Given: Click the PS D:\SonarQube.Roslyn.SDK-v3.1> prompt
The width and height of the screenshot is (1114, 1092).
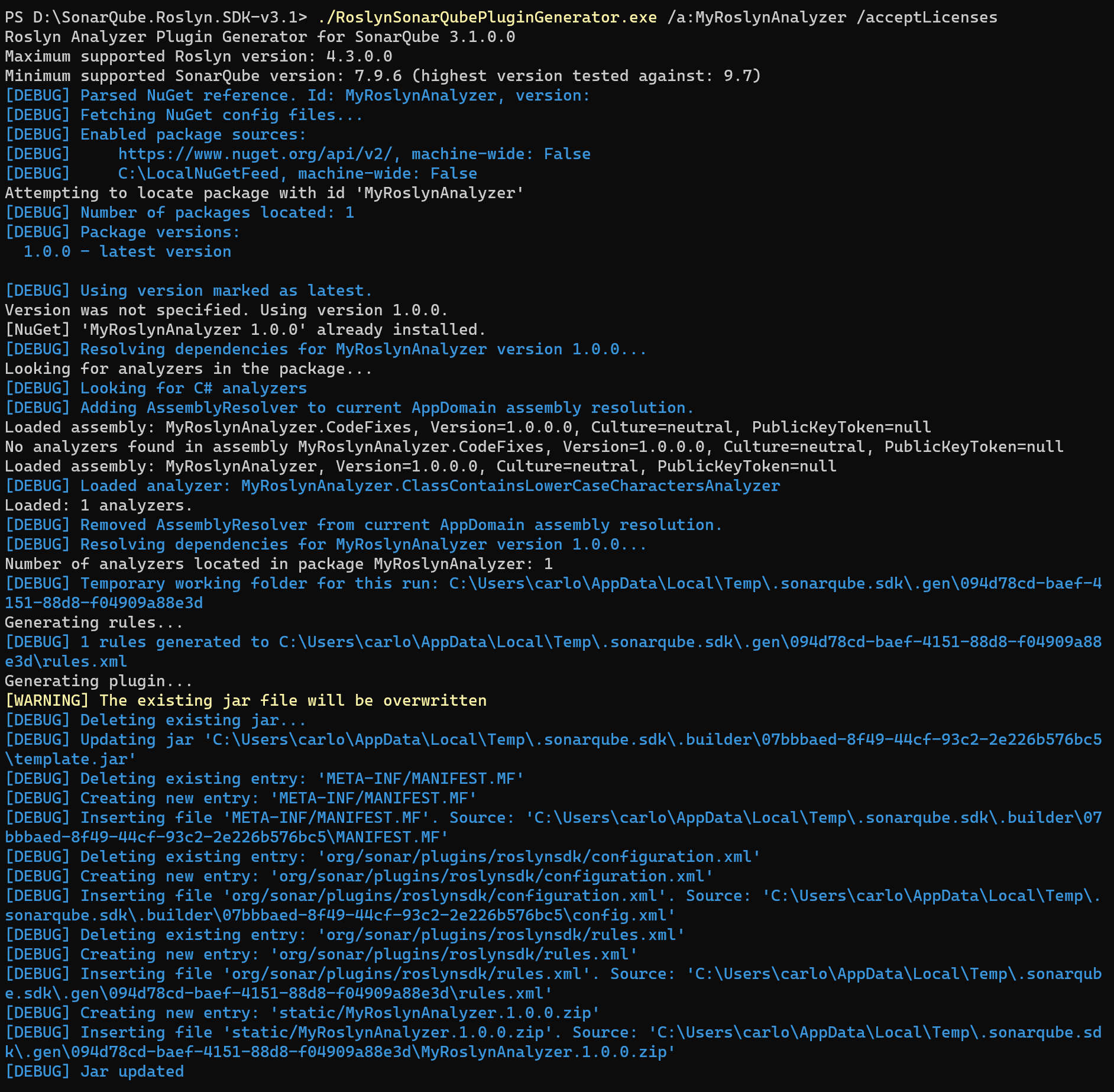Looking at the screenshot, I should (x=156, y=17).
